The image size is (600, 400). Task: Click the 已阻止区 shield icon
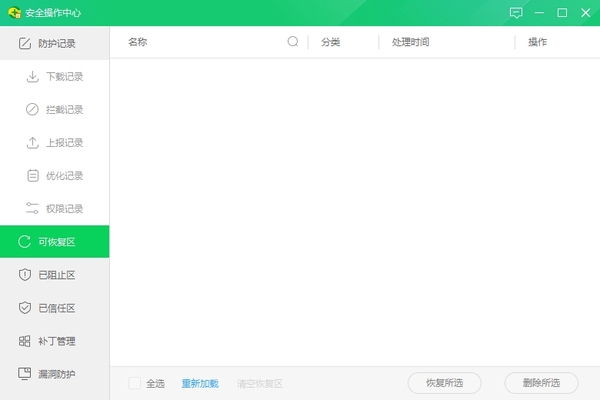[x=25, y=274]
